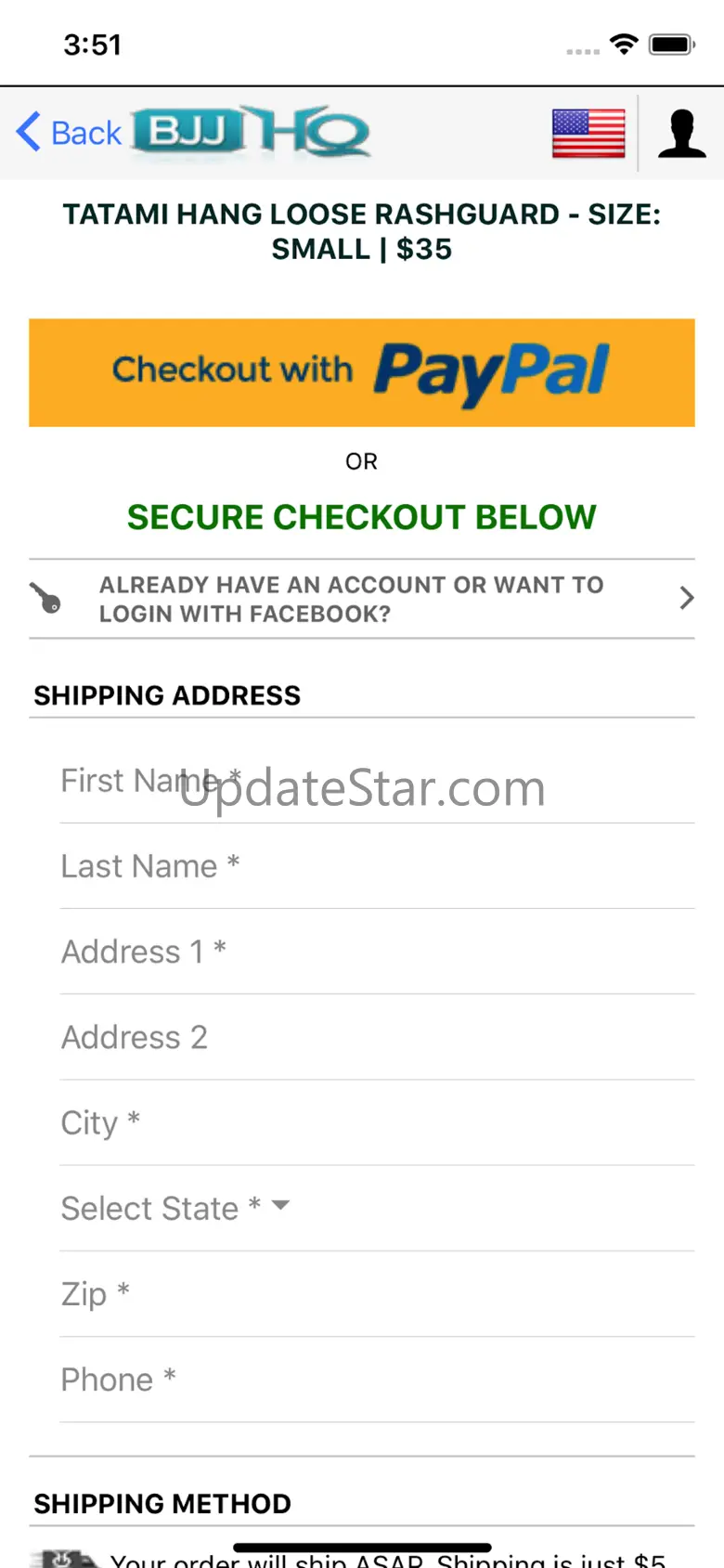
Task: Tap the battery status icon
Action: [x=672, y=45]
